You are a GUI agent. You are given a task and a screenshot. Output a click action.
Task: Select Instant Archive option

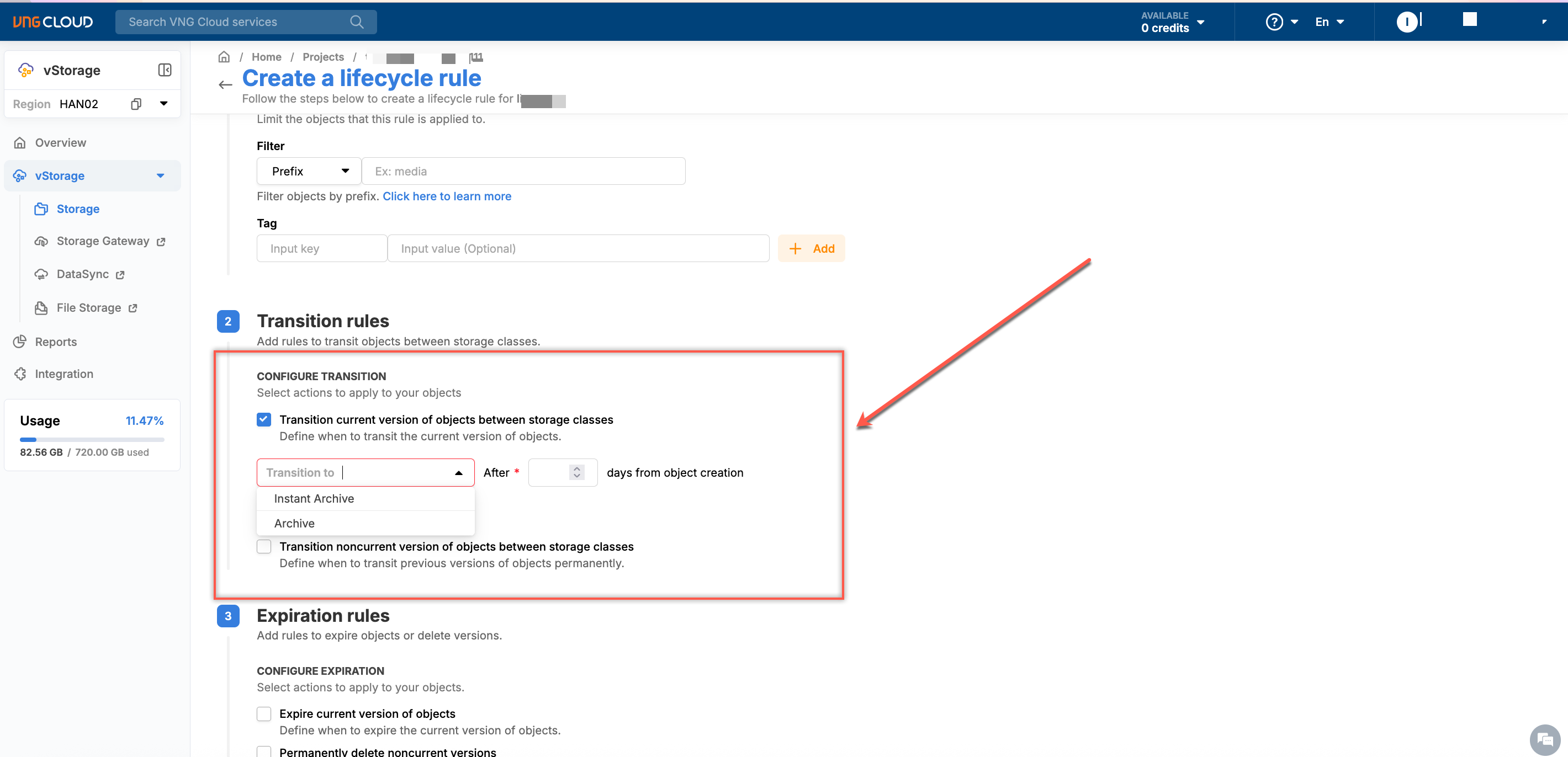pyautogui.click(x=314, y=498)
